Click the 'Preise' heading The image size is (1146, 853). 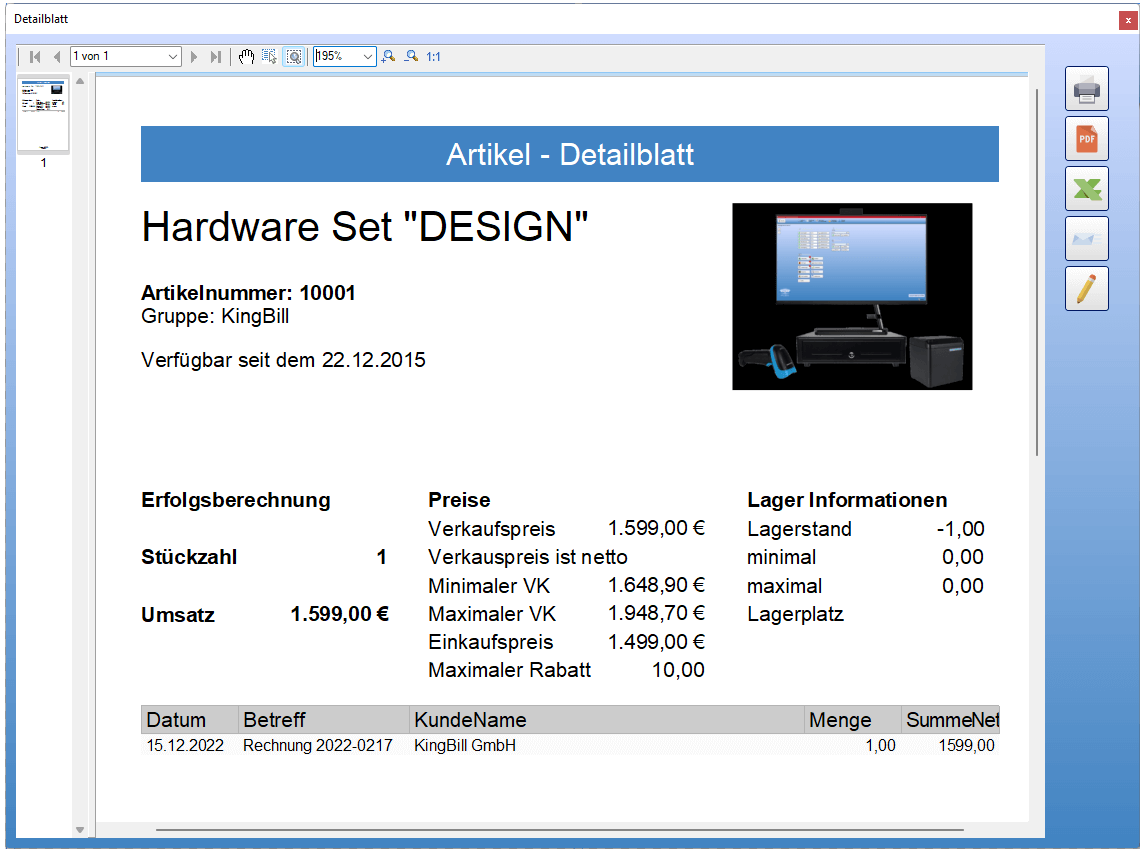pos(459,500)
